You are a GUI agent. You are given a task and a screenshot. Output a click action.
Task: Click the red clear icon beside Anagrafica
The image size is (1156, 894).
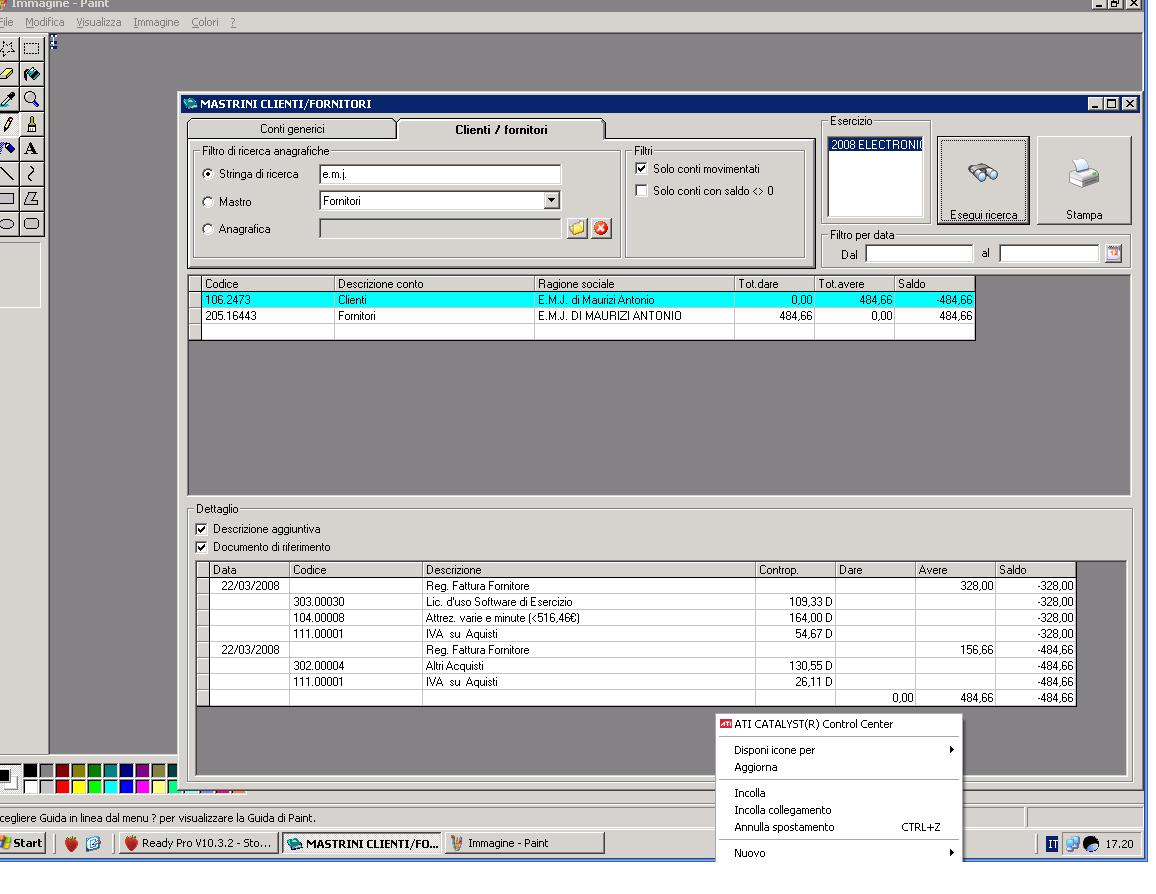click(600, 229)
